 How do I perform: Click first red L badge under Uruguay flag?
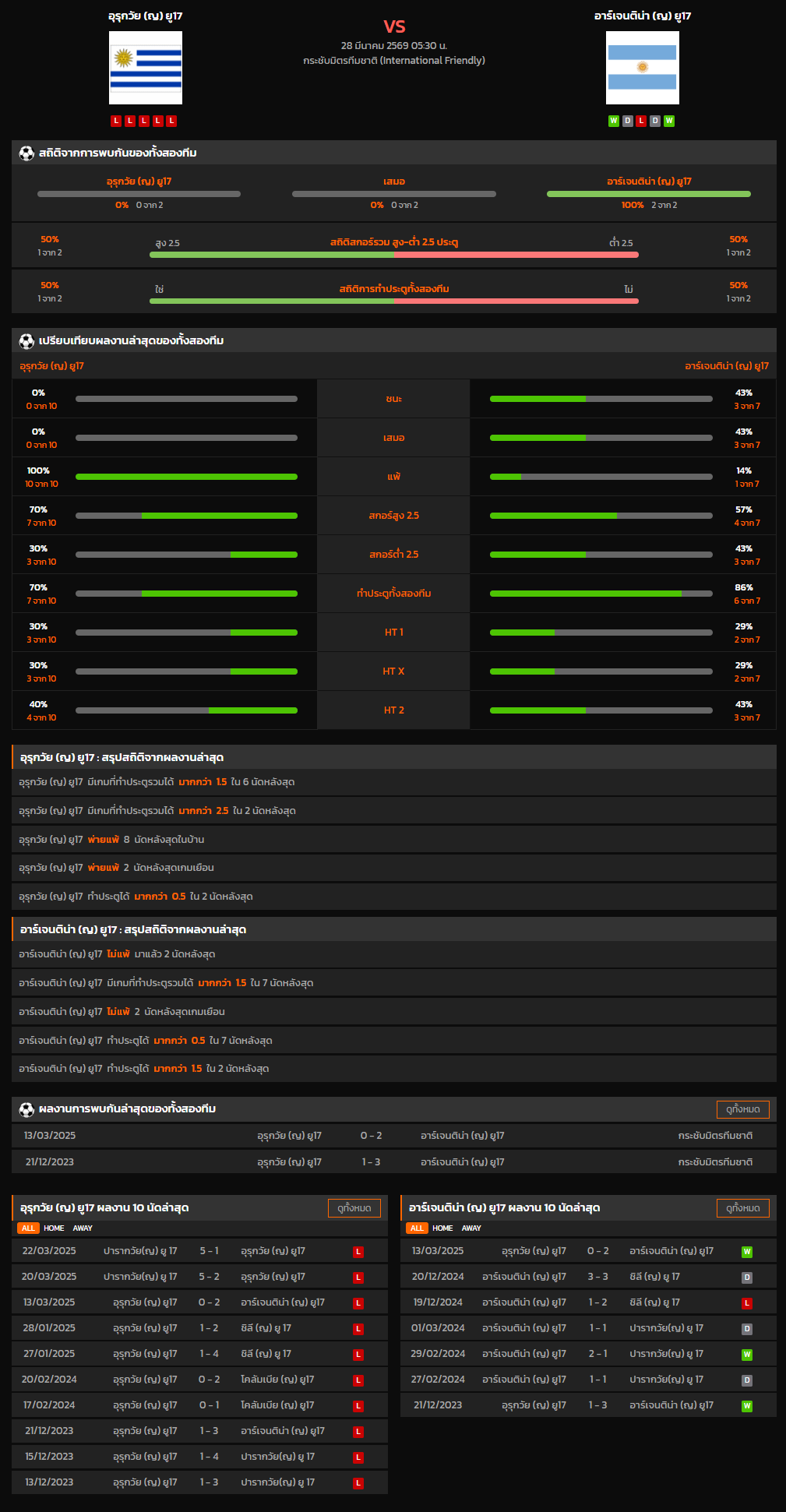(x=116, y=121)
